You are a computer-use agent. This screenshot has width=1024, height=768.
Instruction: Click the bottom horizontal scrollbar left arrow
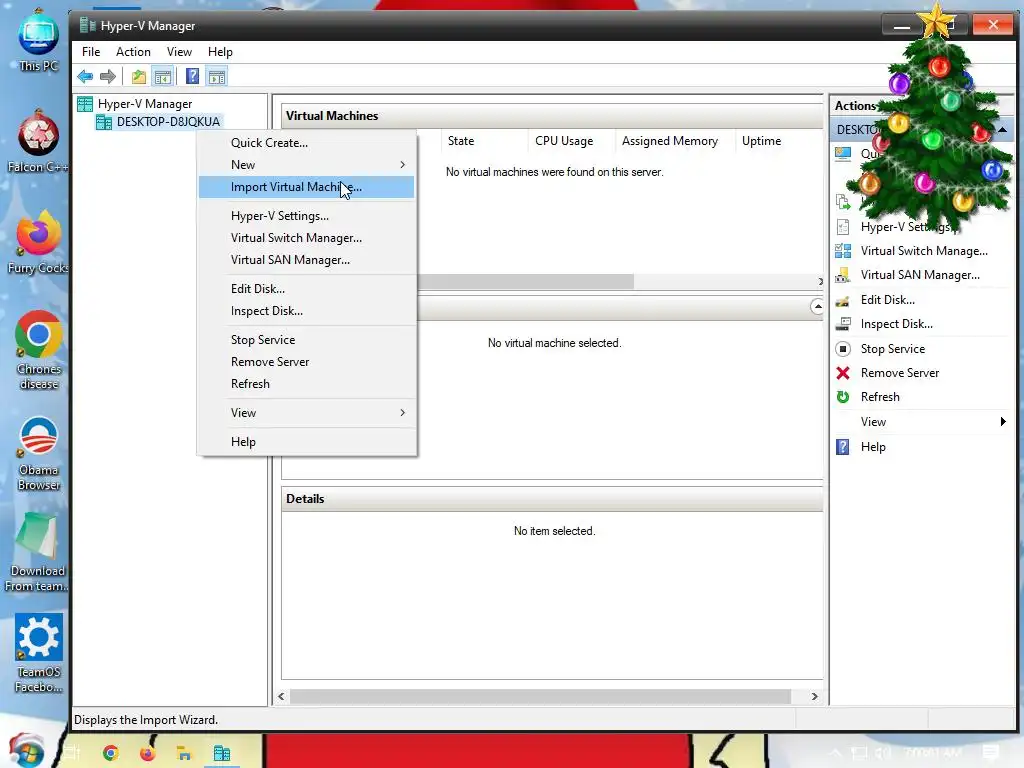tap(281, 697)
